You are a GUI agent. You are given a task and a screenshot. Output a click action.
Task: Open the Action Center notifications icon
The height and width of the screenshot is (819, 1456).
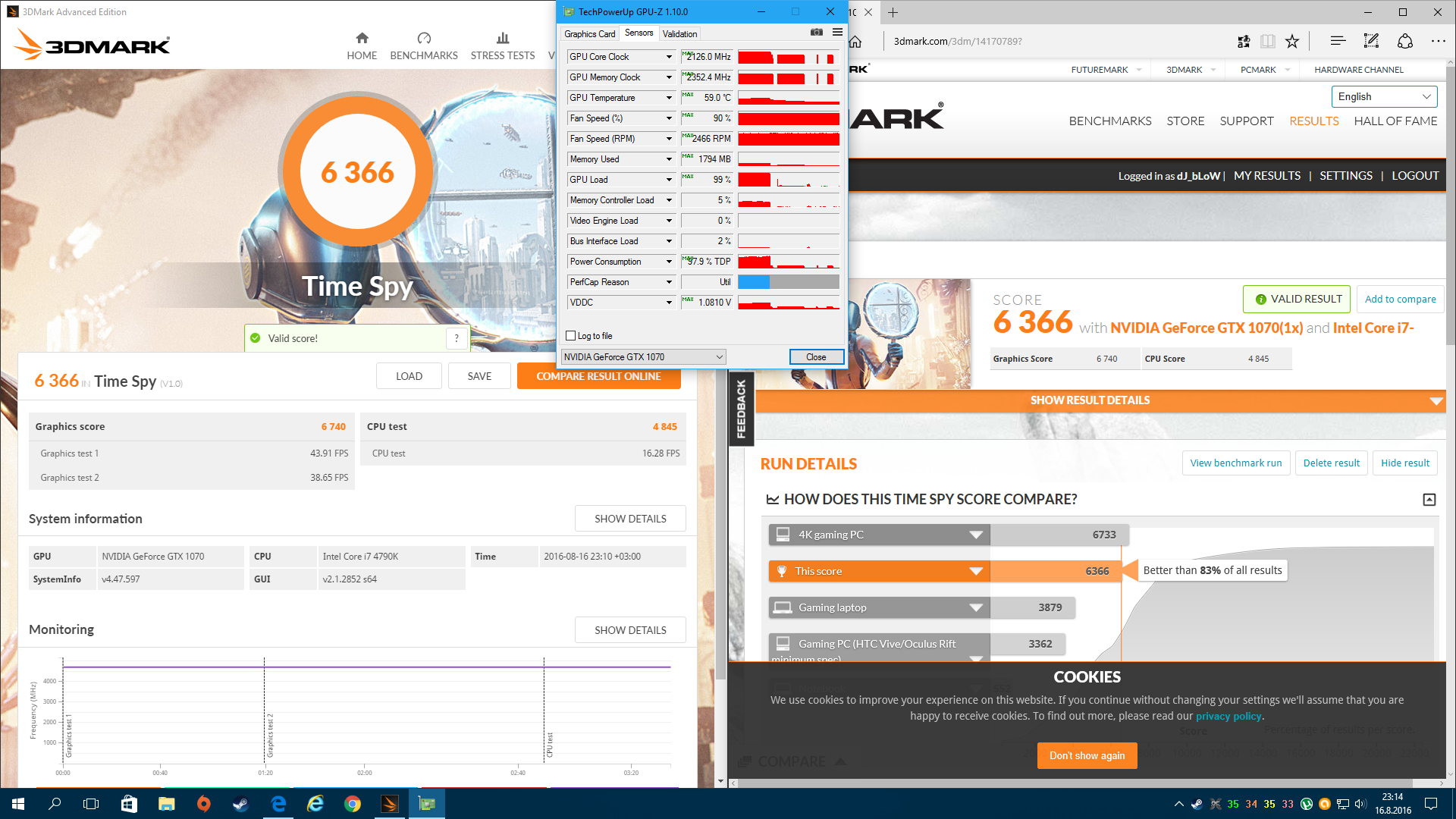(x=1431, y=804)
